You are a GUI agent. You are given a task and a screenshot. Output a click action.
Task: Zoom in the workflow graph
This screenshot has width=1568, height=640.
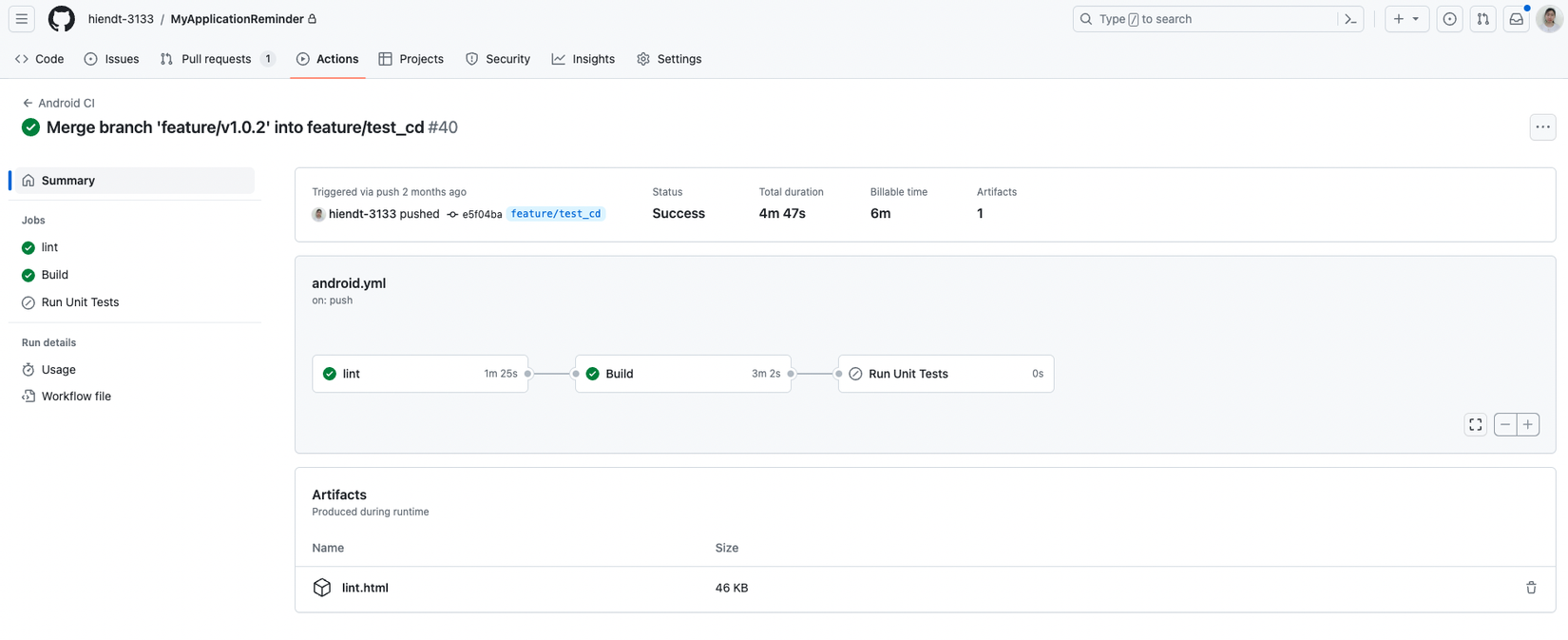click(1528, 425)
